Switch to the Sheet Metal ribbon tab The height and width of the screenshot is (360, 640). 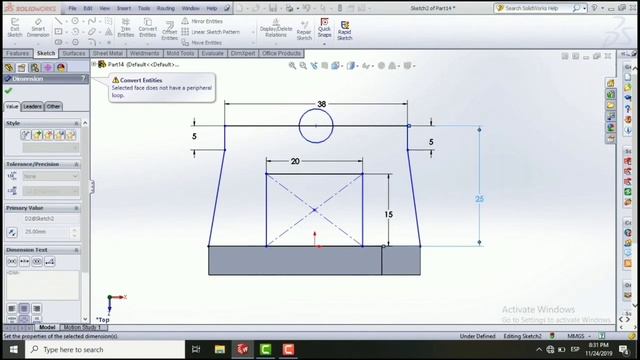coord(107,53)
